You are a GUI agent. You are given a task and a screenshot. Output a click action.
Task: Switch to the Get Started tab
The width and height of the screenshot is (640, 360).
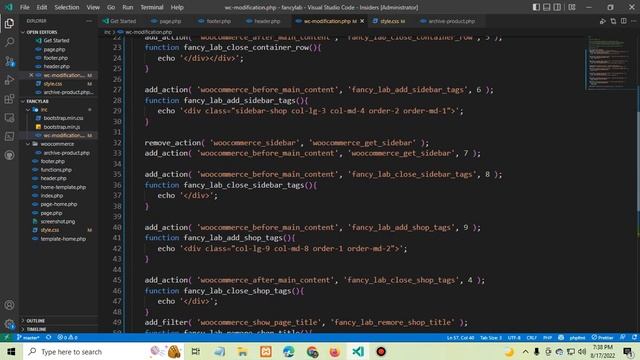[x=120, y=21]
